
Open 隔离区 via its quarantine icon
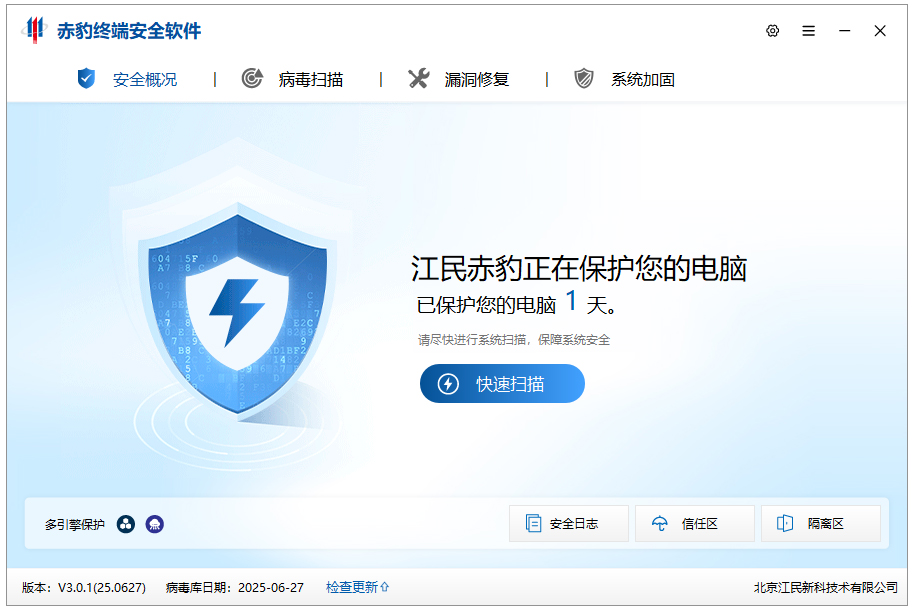click(x=788, y=523)
